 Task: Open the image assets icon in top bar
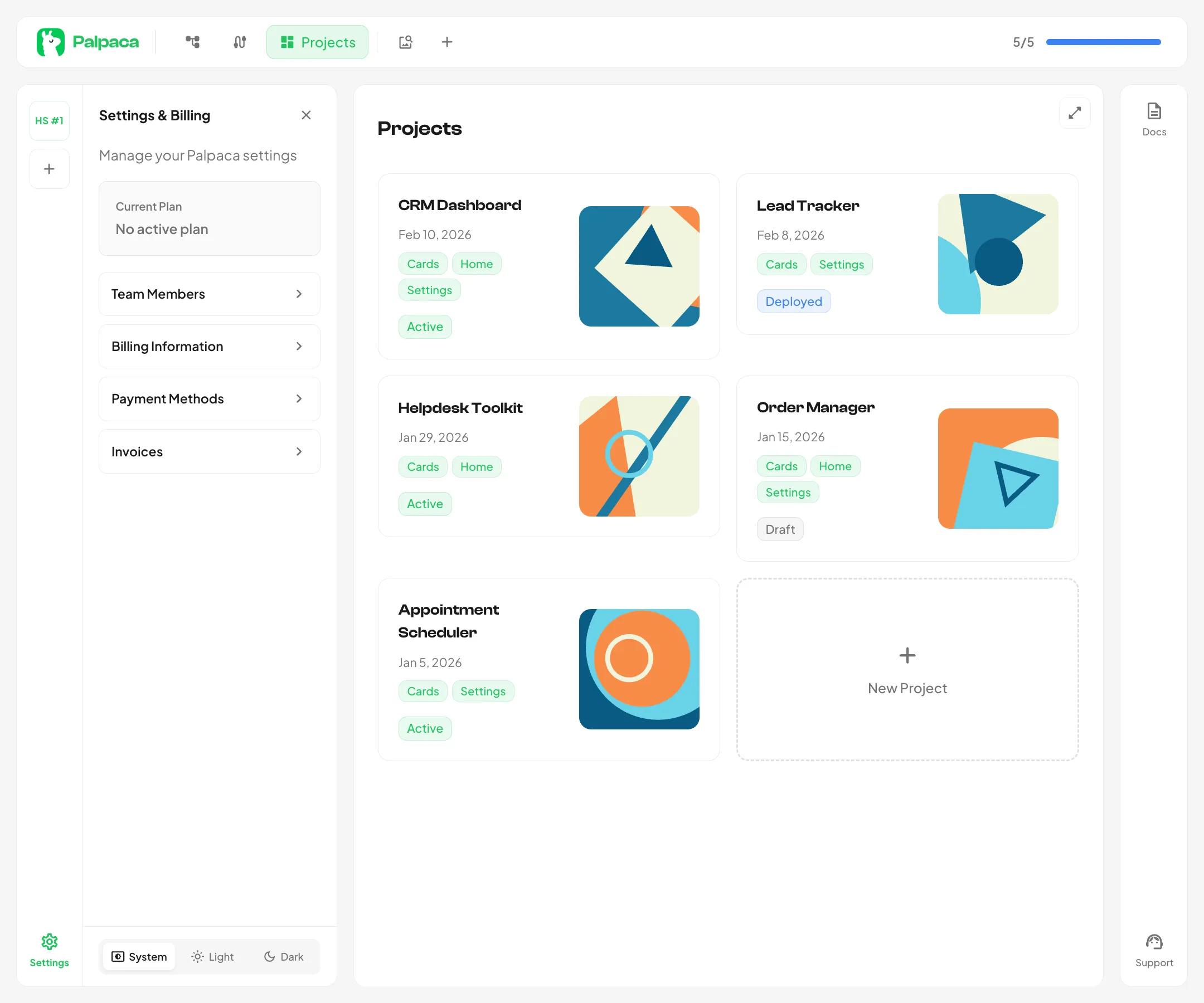pyautogui.click(x=405, y=42)
